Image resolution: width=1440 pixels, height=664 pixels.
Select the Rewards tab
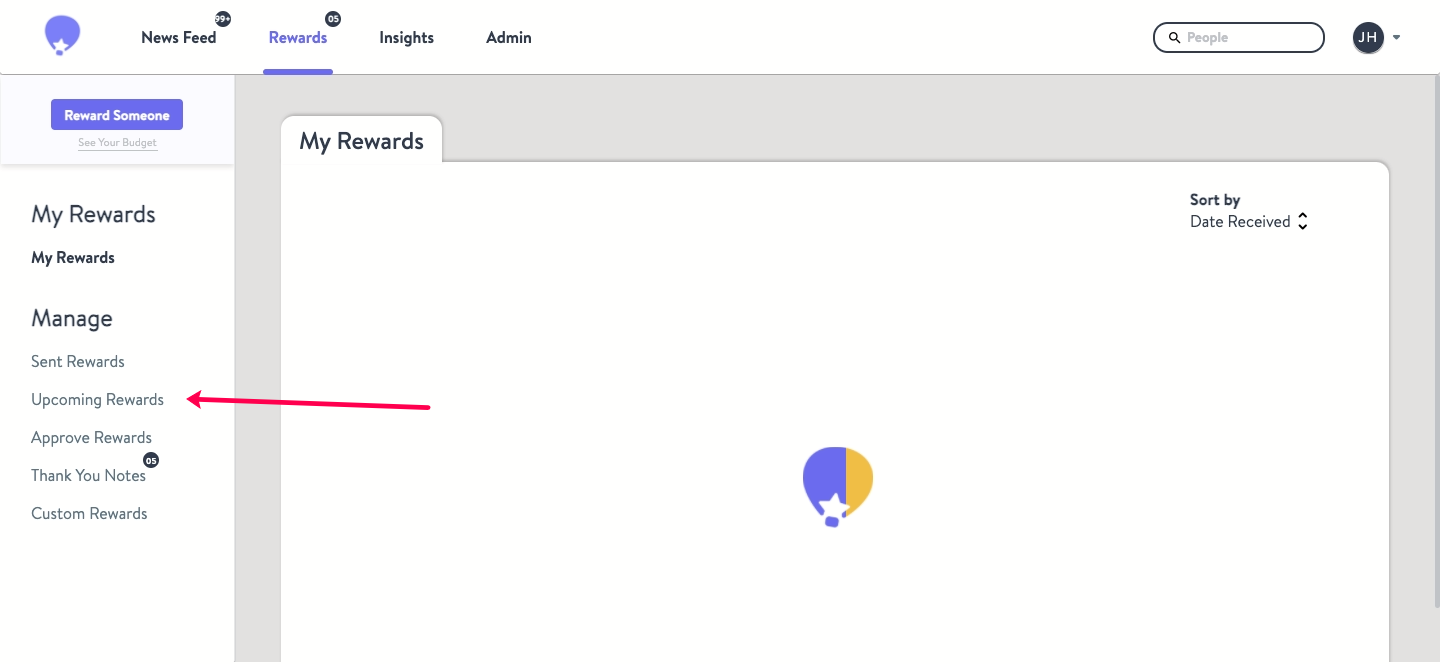coord(298,38)
